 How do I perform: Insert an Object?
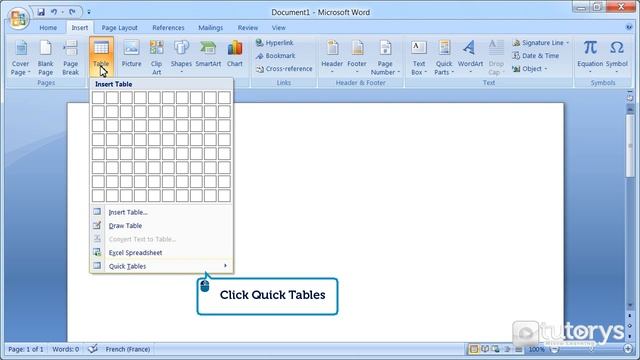529,69
